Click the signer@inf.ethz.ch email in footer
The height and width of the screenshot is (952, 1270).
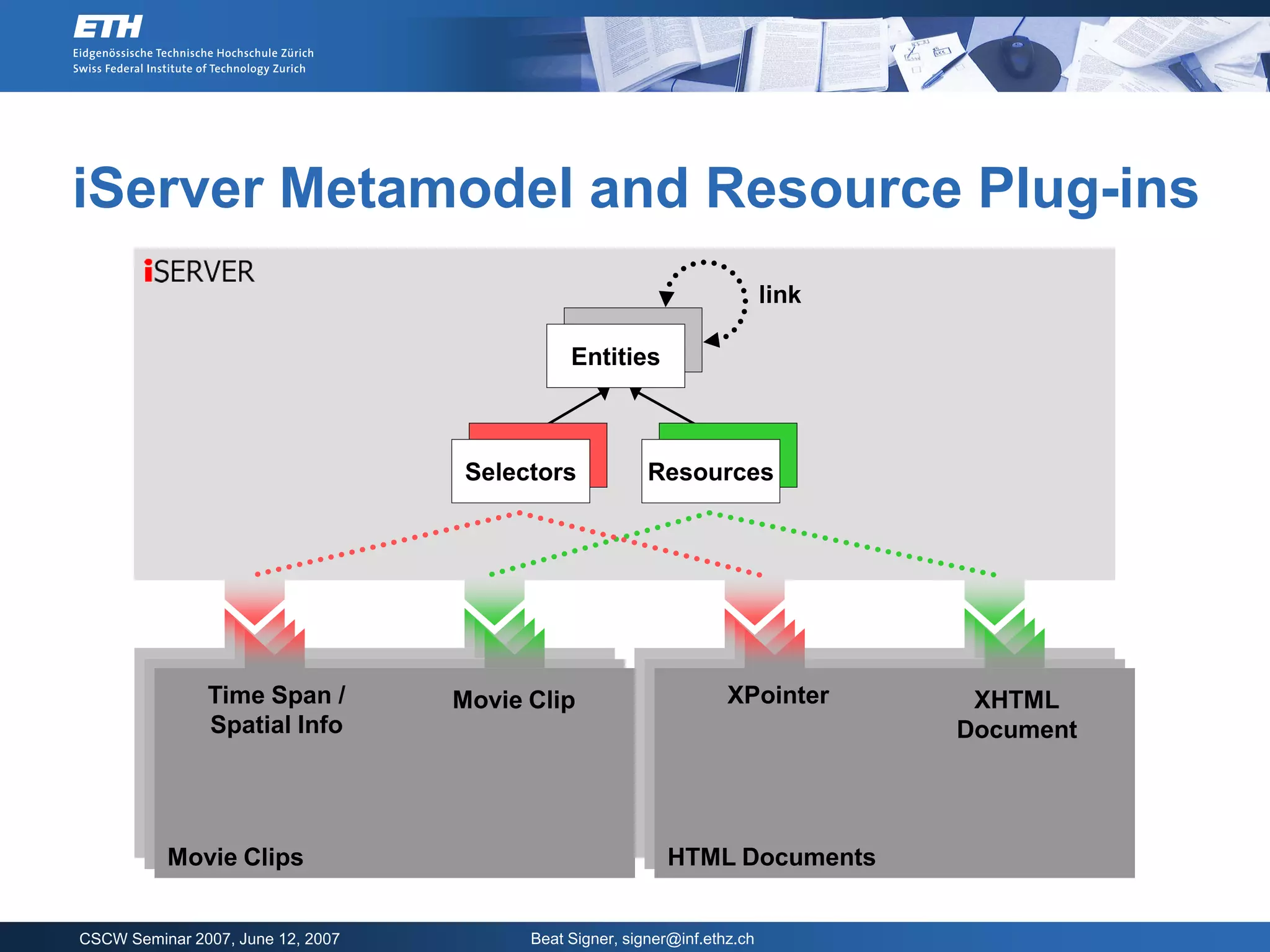pyautogui.click(x=688, y=939)
